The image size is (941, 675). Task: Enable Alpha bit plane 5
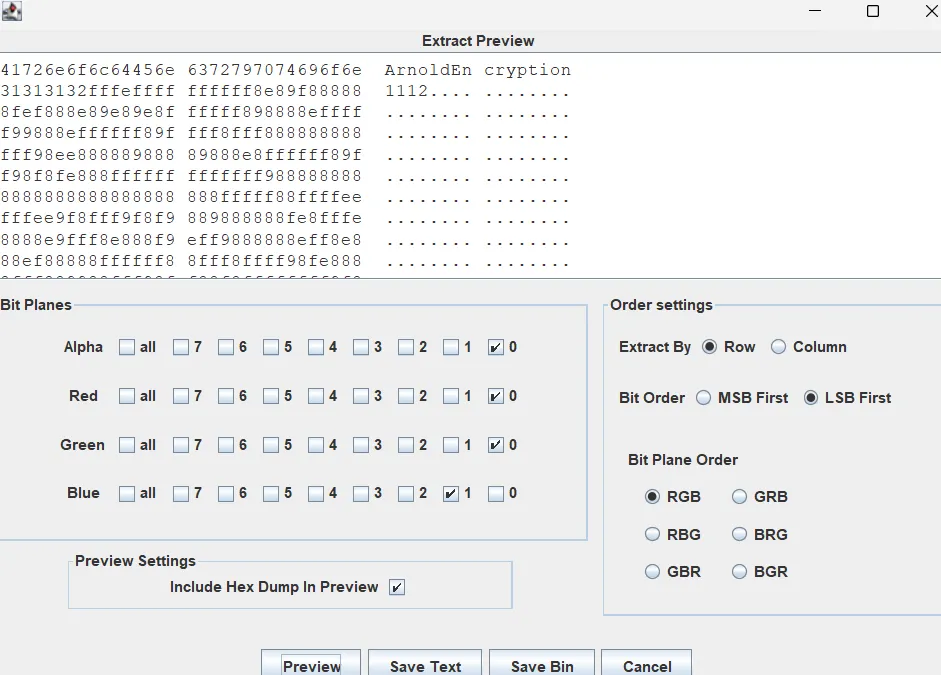271,347
